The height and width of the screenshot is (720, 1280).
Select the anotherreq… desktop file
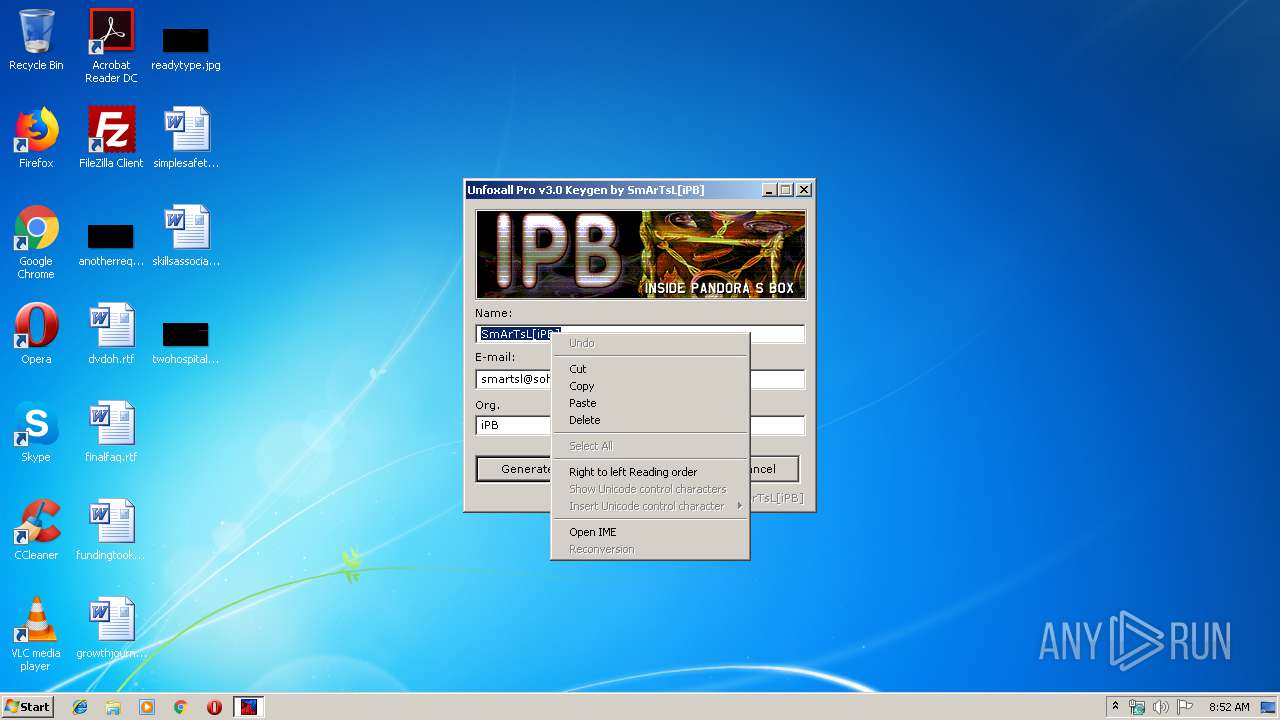tap(111, 246)
